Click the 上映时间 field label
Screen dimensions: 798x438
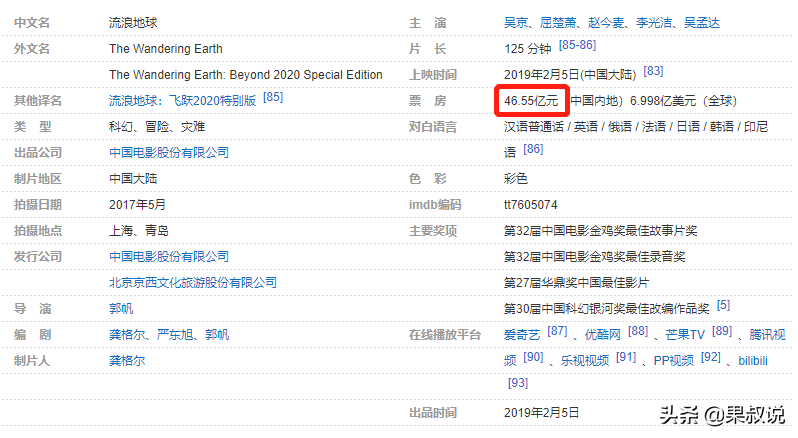pyautogui.click(x=433, y=75)
